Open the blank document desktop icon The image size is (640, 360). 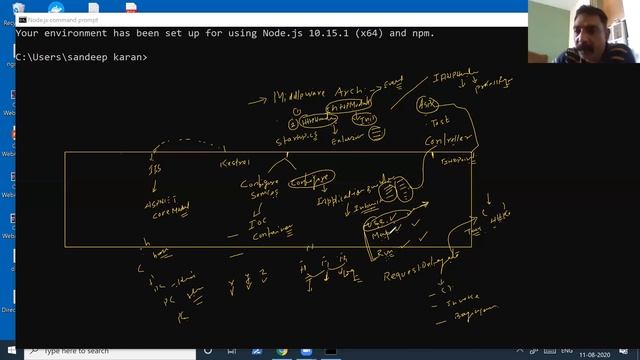(x=93, y=7)
